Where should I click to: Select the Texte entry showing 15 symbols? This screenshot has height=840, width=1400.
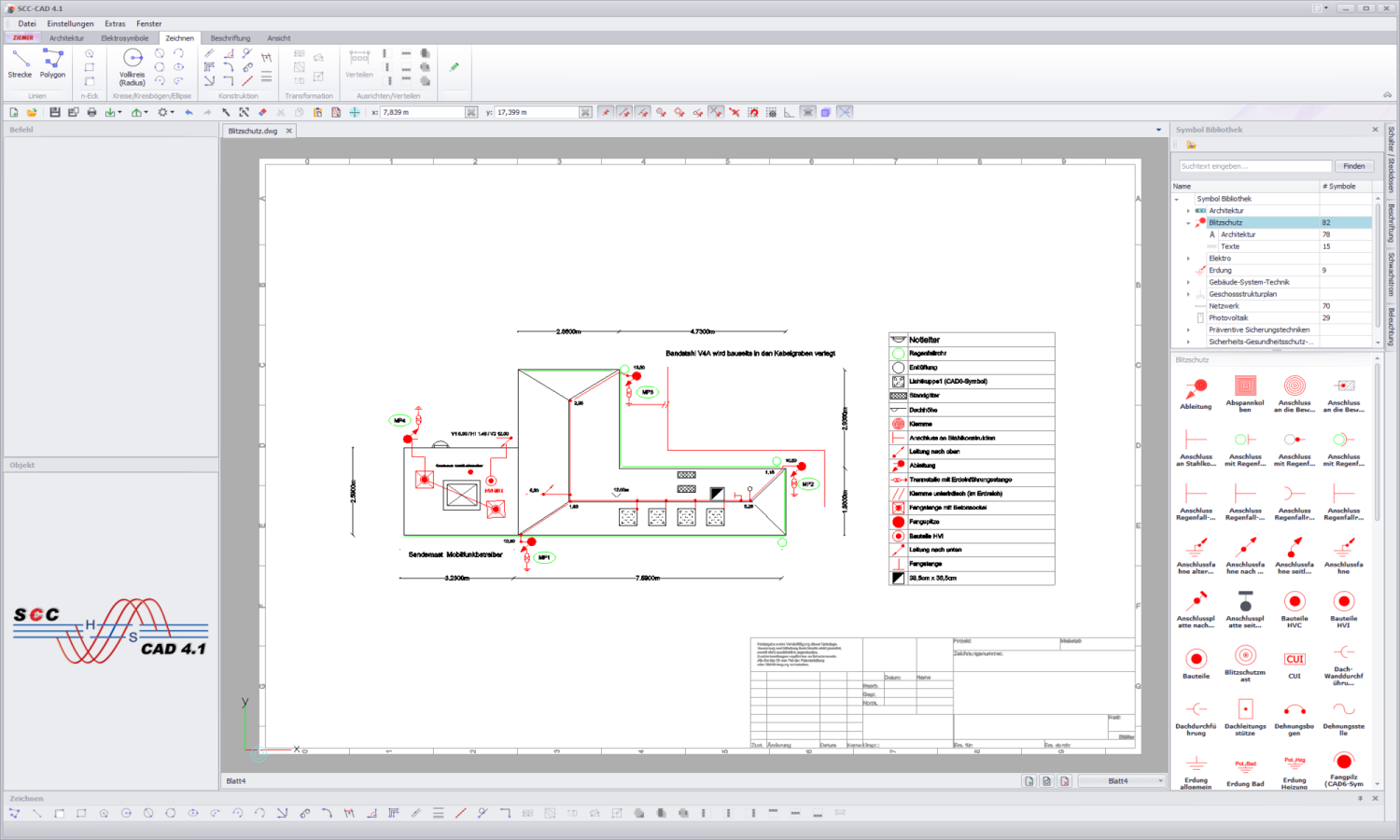(x=1229, y=245)
